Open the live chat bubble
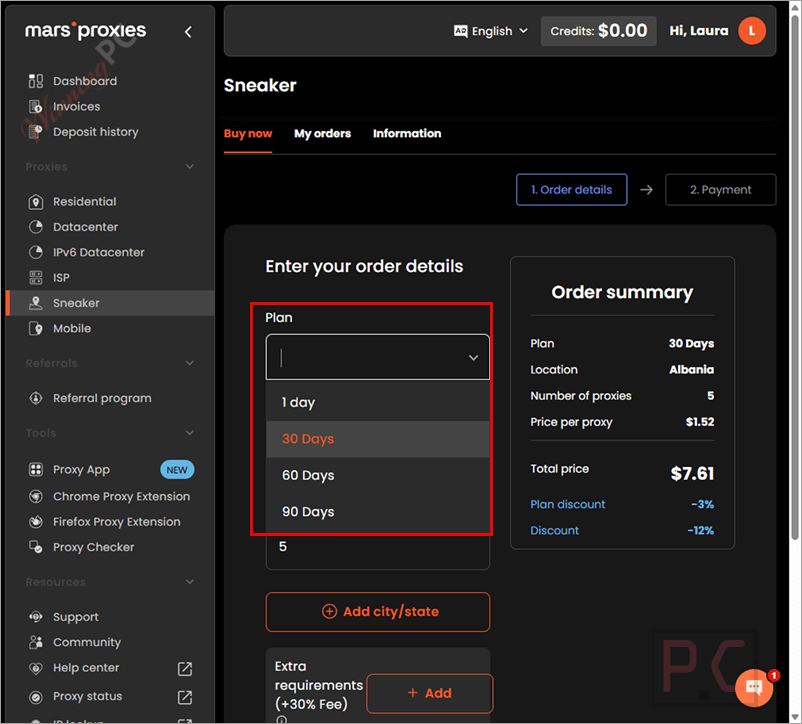Viewport: 802px width, 724px height. point(754,687)
